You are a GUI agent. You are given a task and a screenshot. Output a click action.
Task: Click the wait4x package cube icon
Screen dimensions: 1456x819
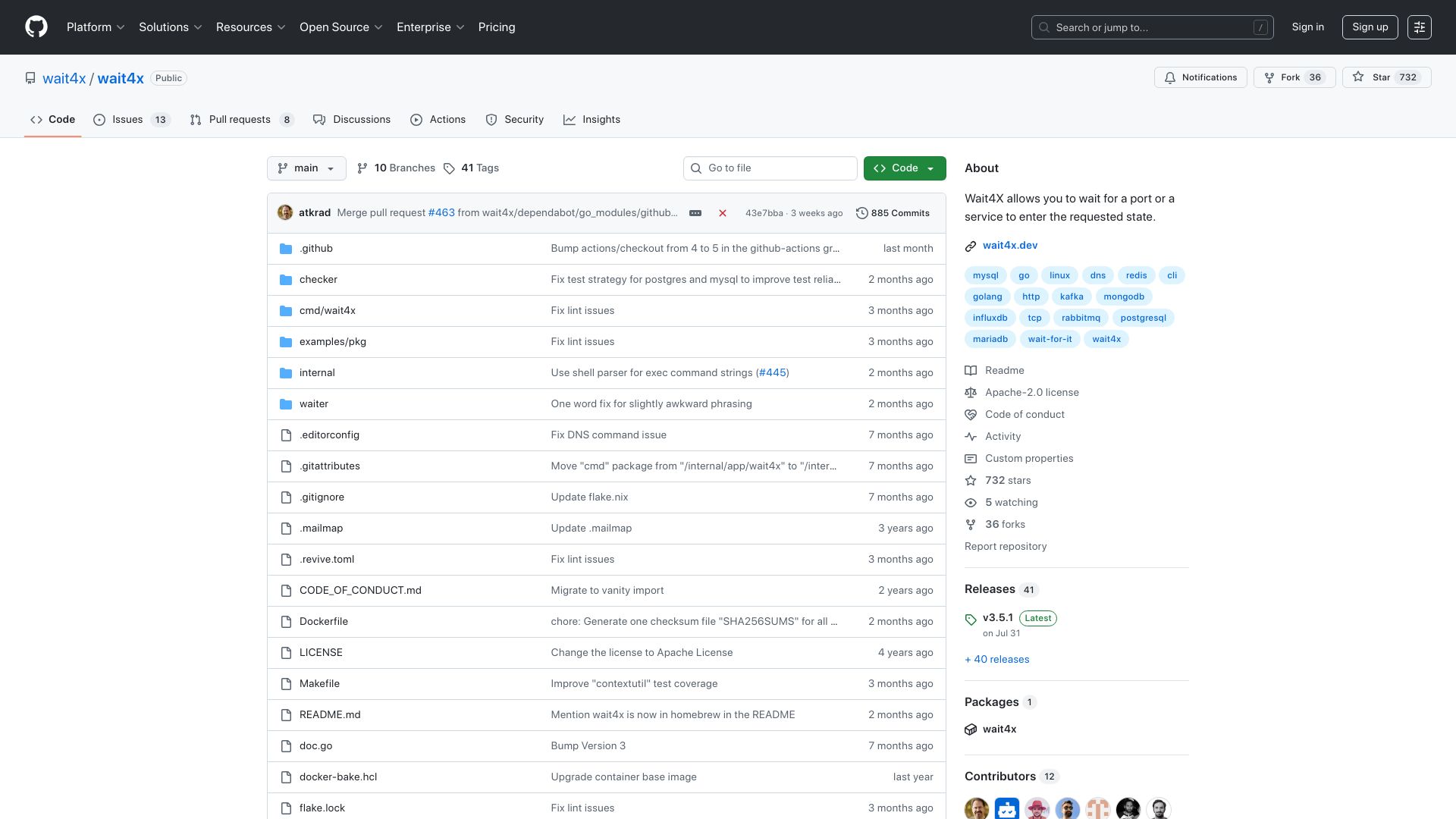(x=971, y=730)
